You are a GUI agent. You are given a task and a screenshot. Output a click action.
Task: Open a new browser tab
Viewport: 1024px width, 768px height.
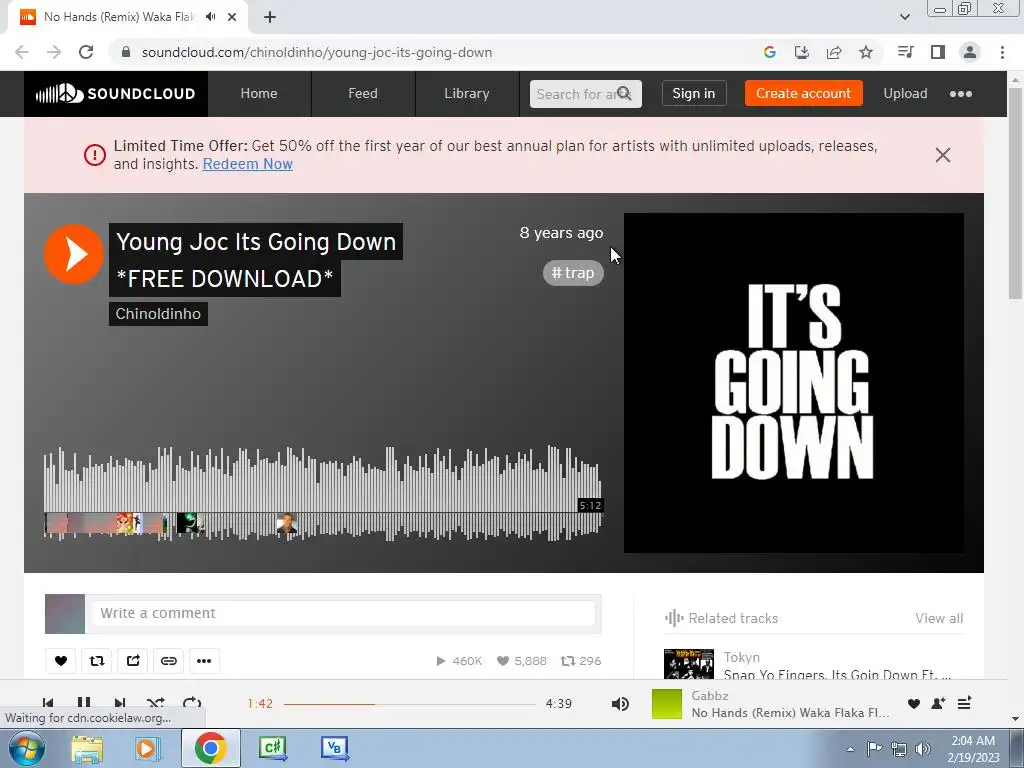point(270,17)
